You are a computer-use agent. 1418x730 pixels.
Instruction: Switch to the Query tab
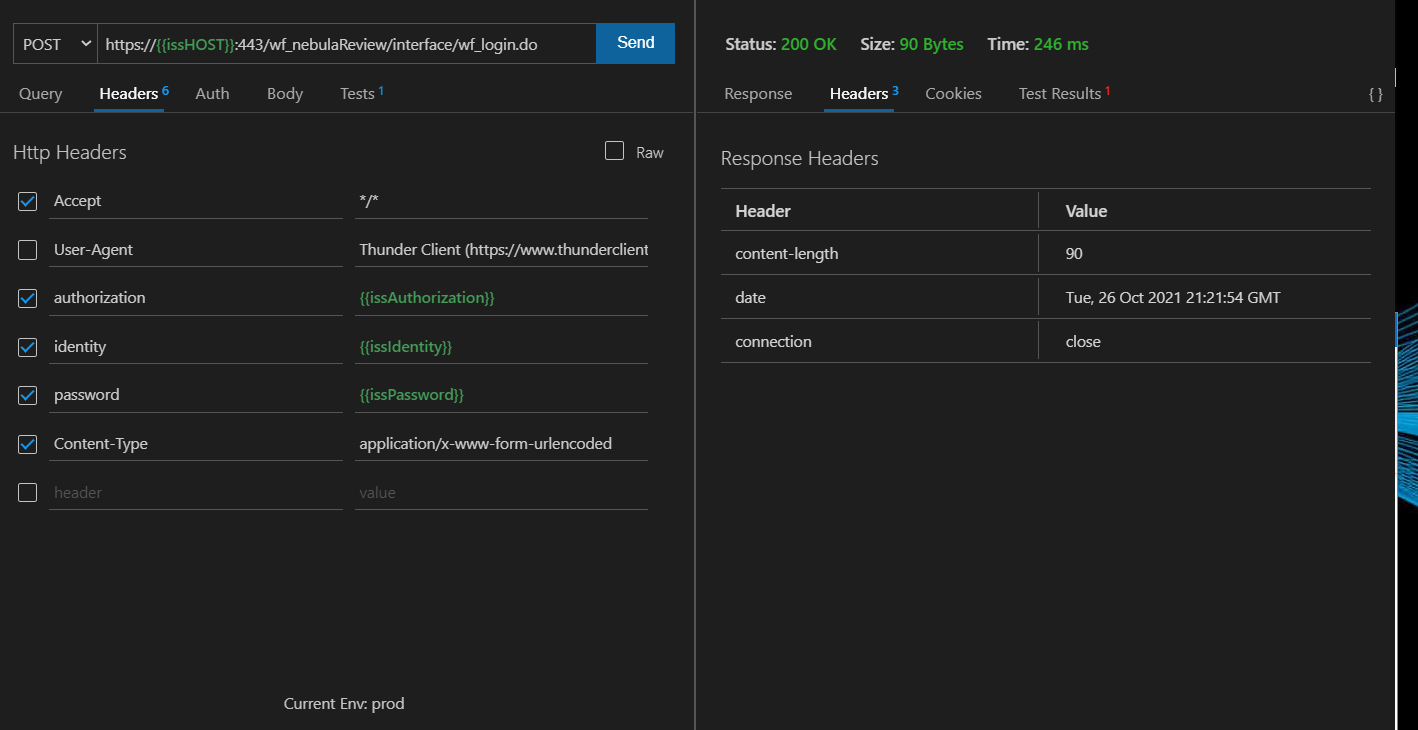click(40, 93)
